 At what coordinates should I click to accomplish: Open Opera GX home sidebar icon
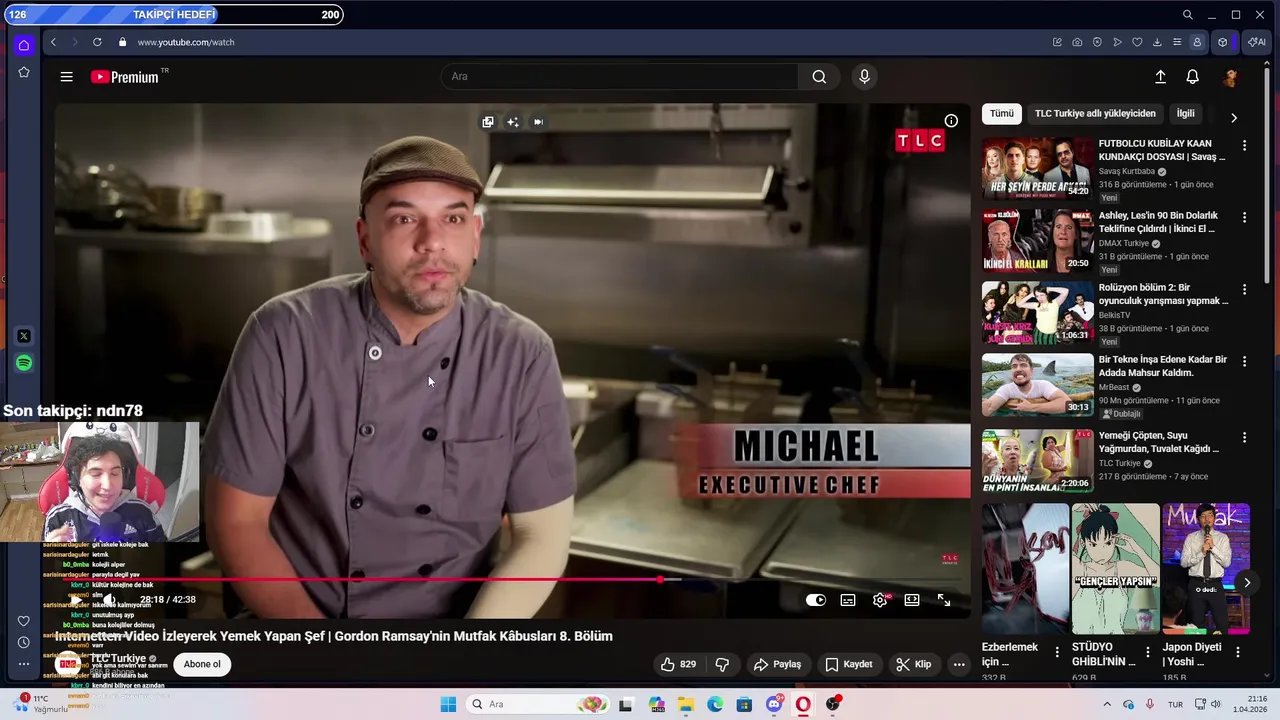coord(24,45)
